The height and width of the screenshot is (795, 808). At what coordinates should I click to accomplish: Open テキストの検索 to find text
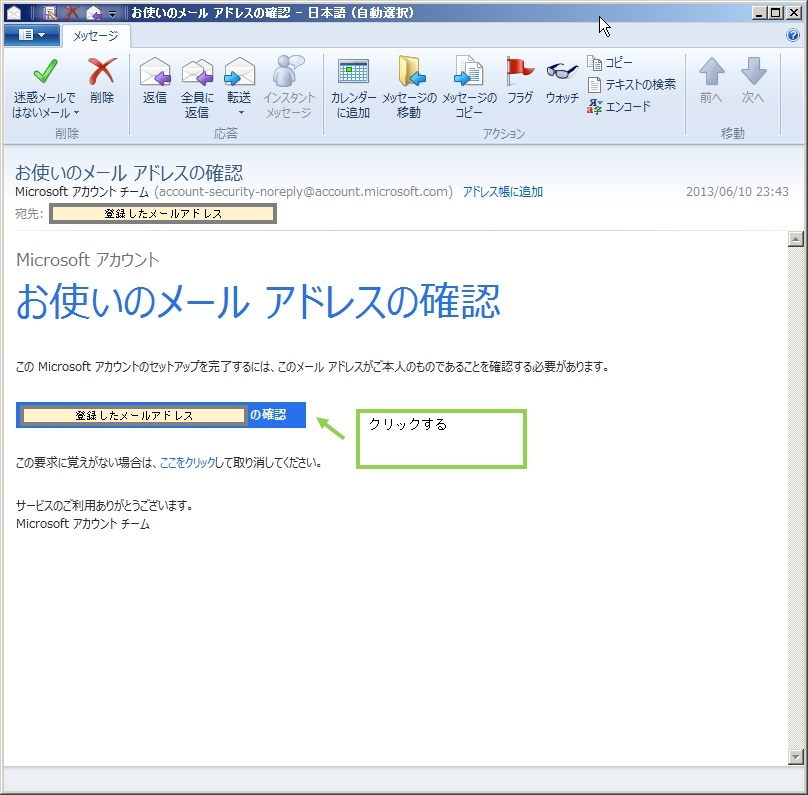click(632, 84)
